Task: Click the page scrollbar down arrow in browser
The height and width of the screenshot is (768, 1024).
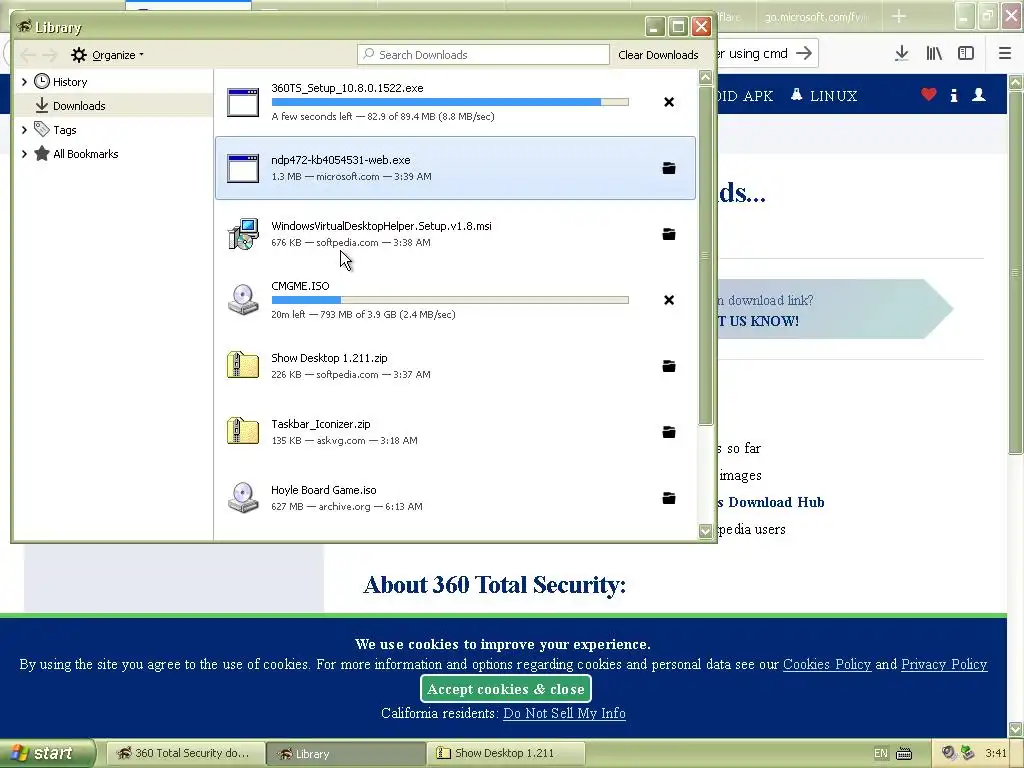Action: (1016, 728)
